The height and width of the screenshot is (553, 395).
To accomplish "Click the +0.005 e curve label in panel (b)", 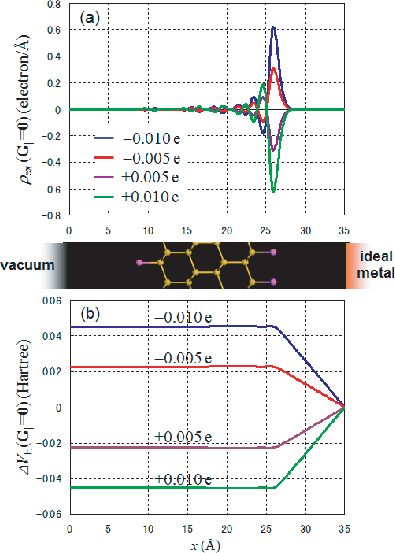I will 183,437.
